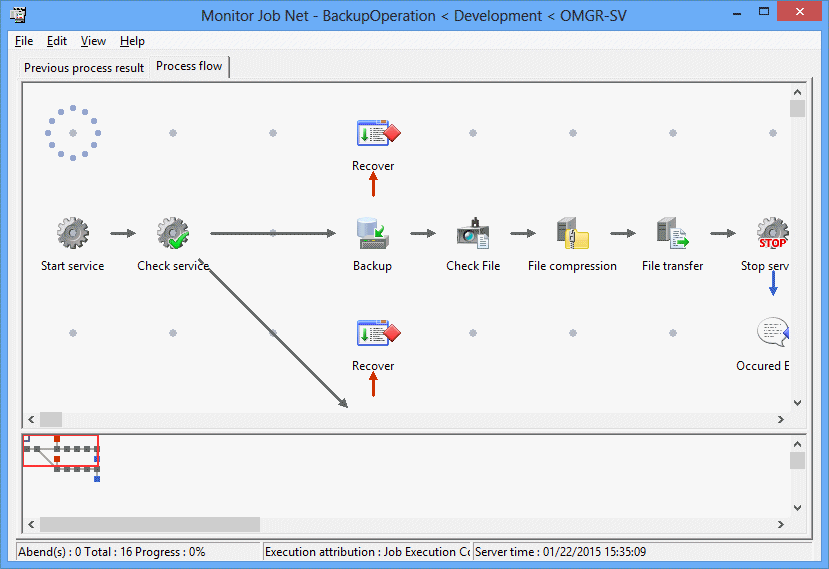Screen dimensions: 829x569
Task: Click flow canvas horizontal scrollbar right arrow
Action: point(780,419)
